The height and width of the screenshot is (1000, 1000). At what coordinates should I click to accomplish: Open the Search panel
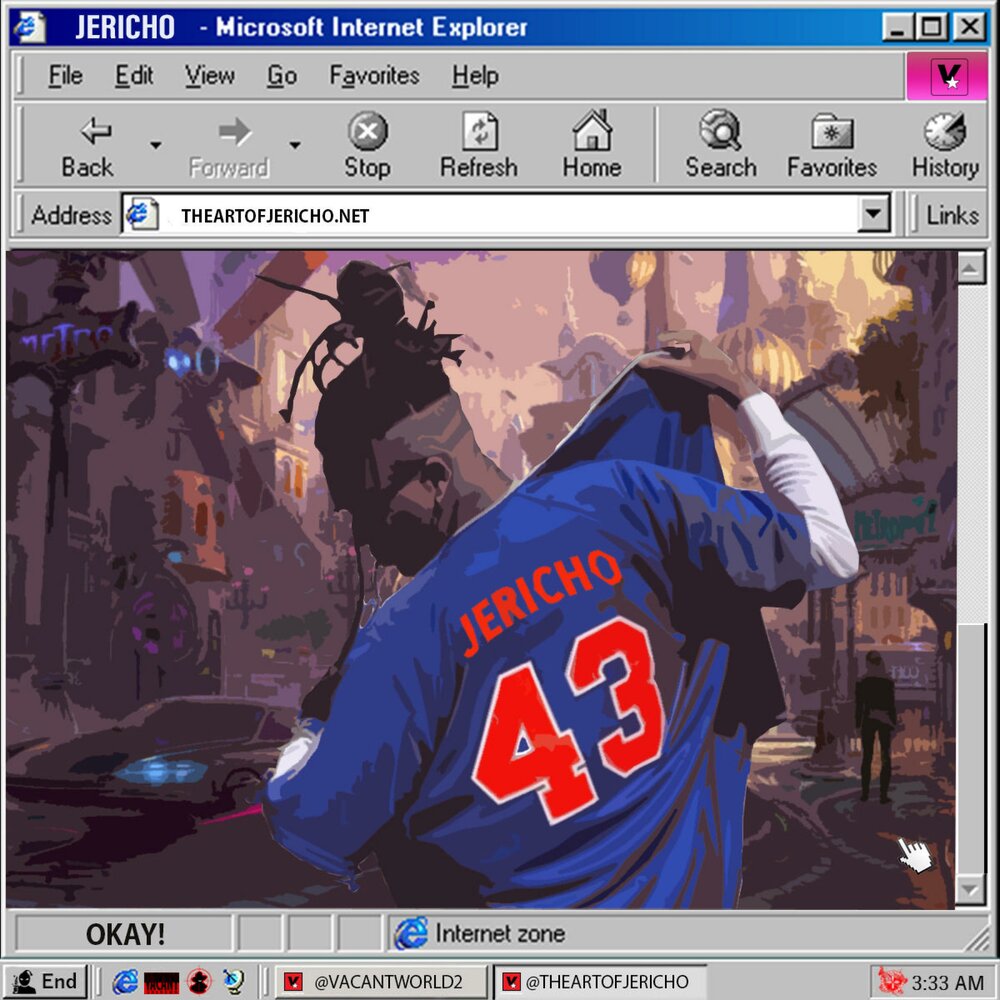[720, 146]
